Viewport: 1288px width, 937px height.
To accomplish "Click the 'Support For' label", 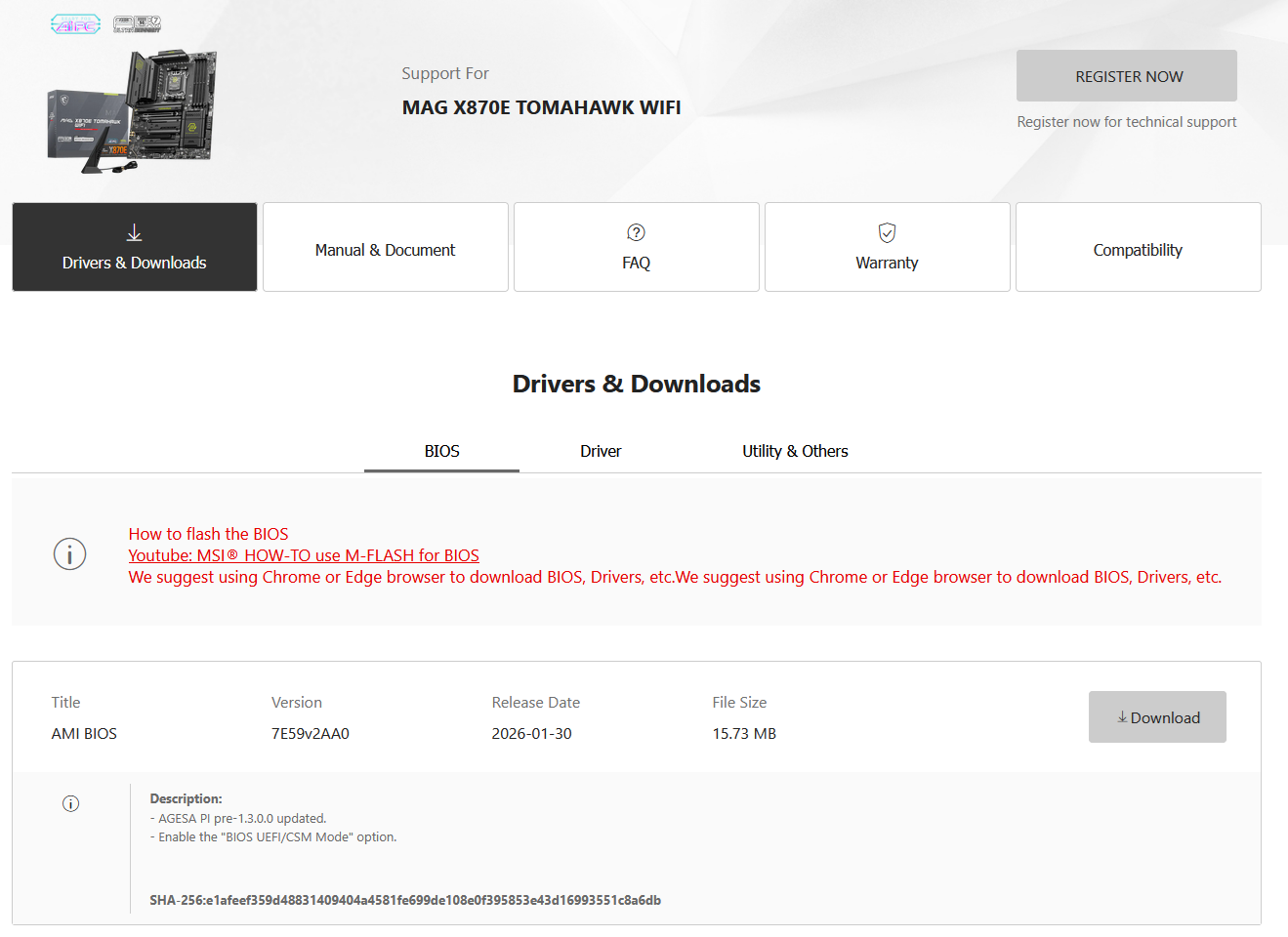I will pyautogui.click(x=445, y=73).
